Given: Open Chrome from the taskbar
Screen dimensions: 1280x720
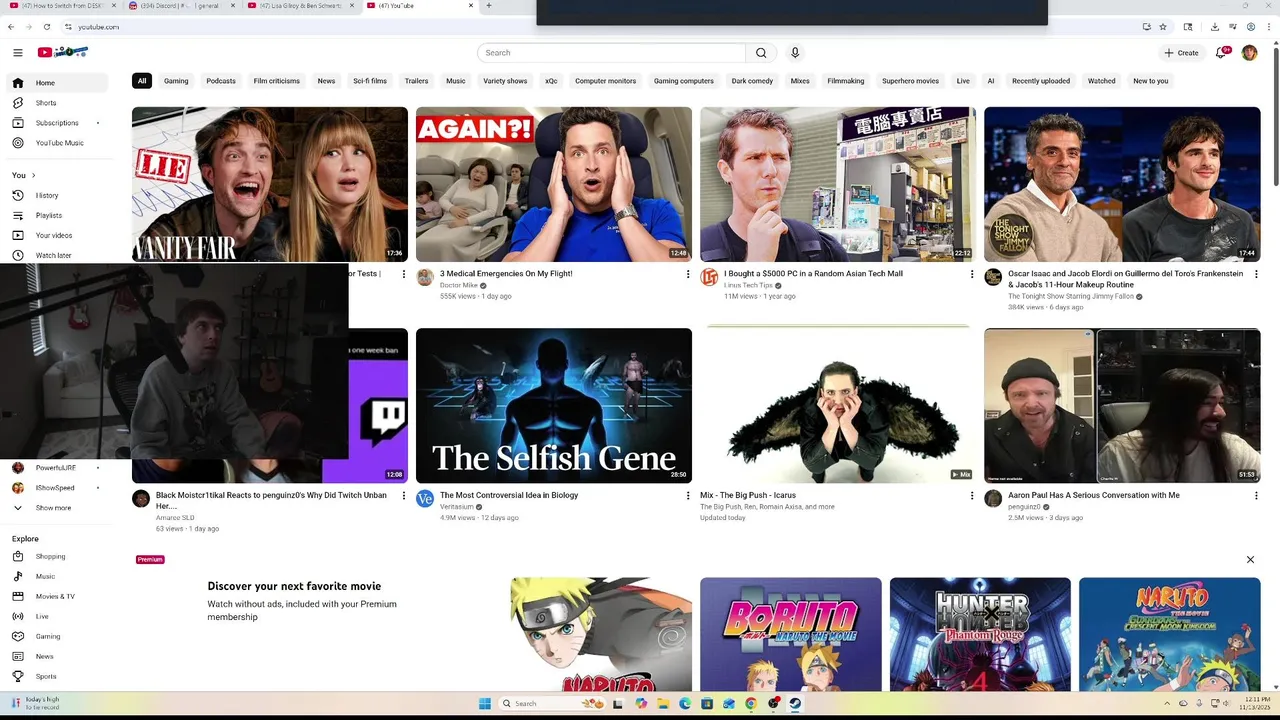Looking at the screenshot, I should coord(751,704).
